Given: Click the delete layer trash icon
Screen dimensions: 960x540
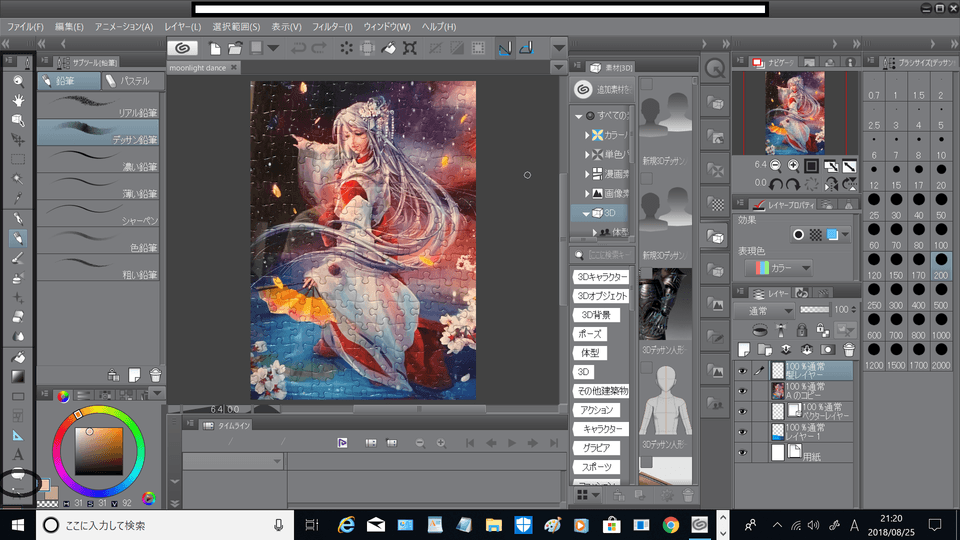Looking at the screenshot, I should click(x=849, y=349).
